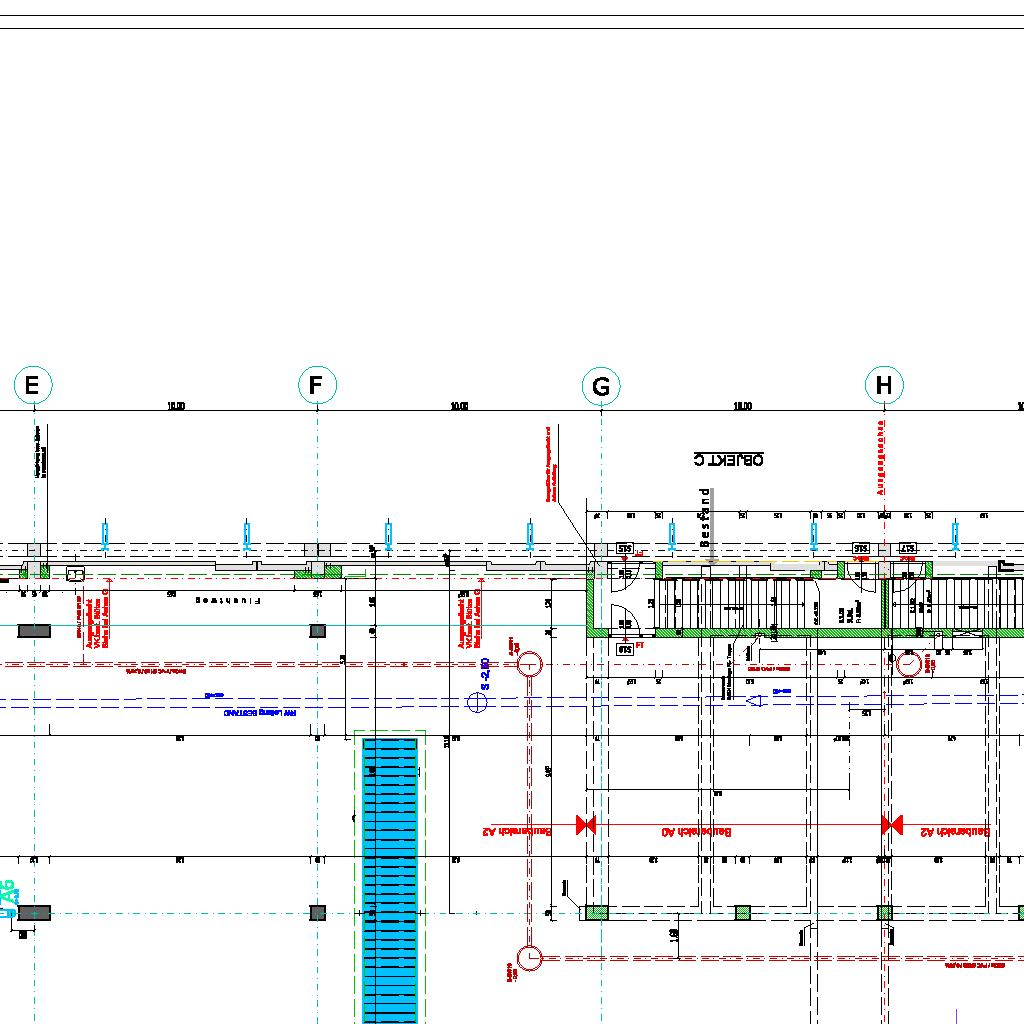
Task: Select the grid axis bubble labeled F
Action: coord(317,385)
